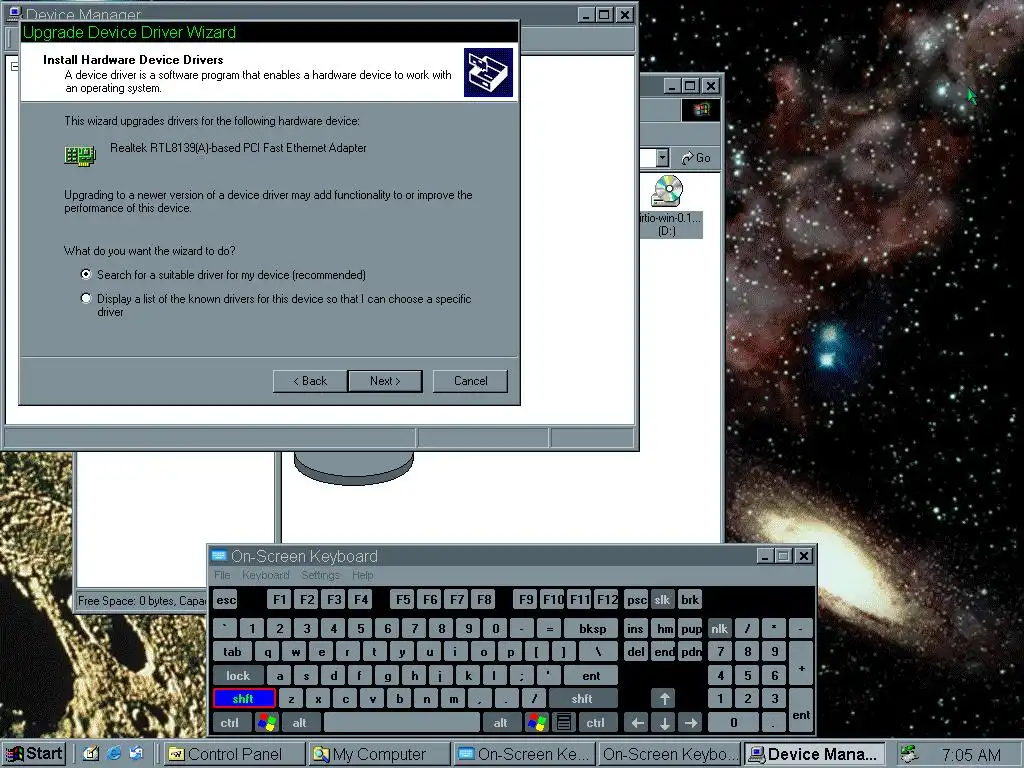Screen dimensions: 1024x768
Task: Launch Internet Explorer from quick launch
Action: pos(114,754)
